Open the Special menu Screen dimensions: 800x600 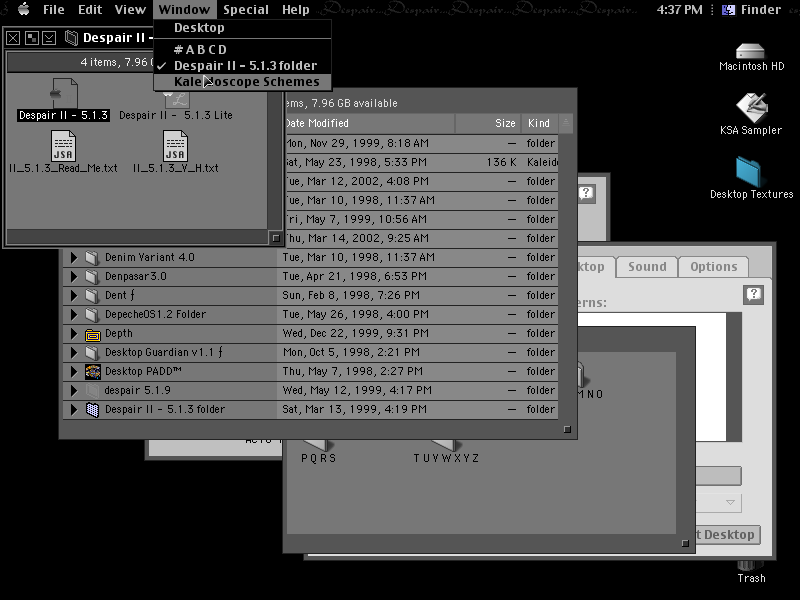click(246, 9)
